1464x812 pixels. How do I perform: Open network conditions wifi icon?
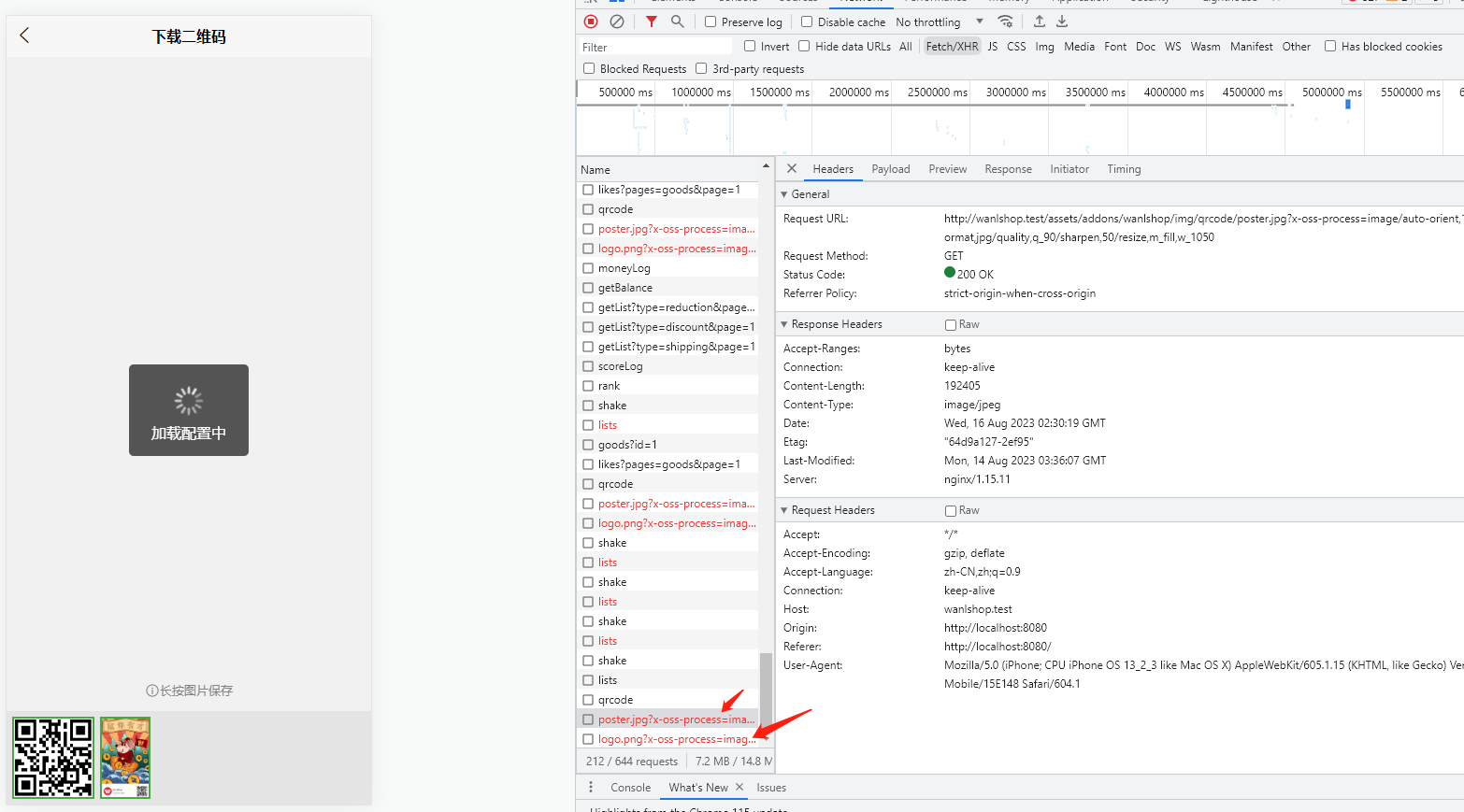point(1006,21)
